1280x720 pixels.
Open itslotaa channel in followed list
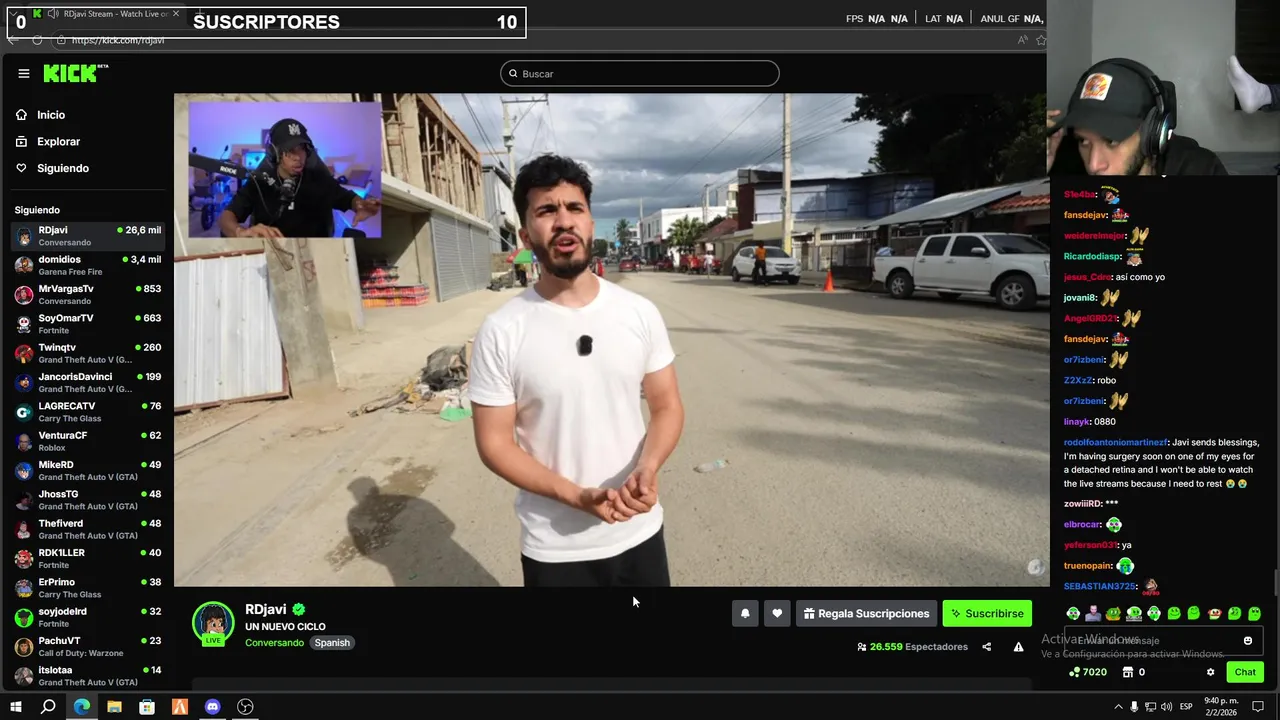click(x=88, y=676)
